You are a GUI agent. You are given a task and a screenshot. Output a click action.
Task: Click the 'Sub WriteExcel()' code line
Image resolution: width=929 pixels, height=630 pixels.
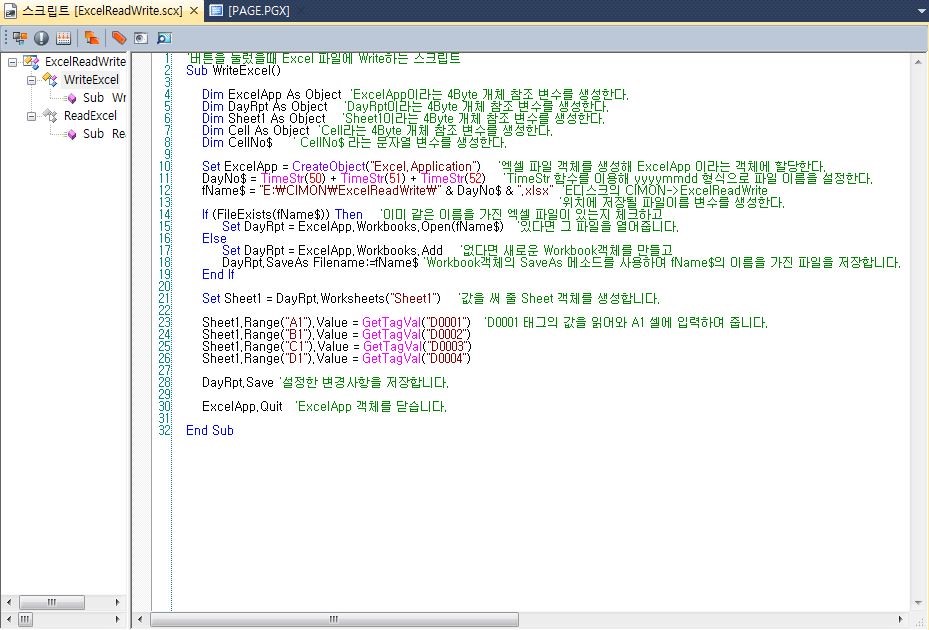233,71
